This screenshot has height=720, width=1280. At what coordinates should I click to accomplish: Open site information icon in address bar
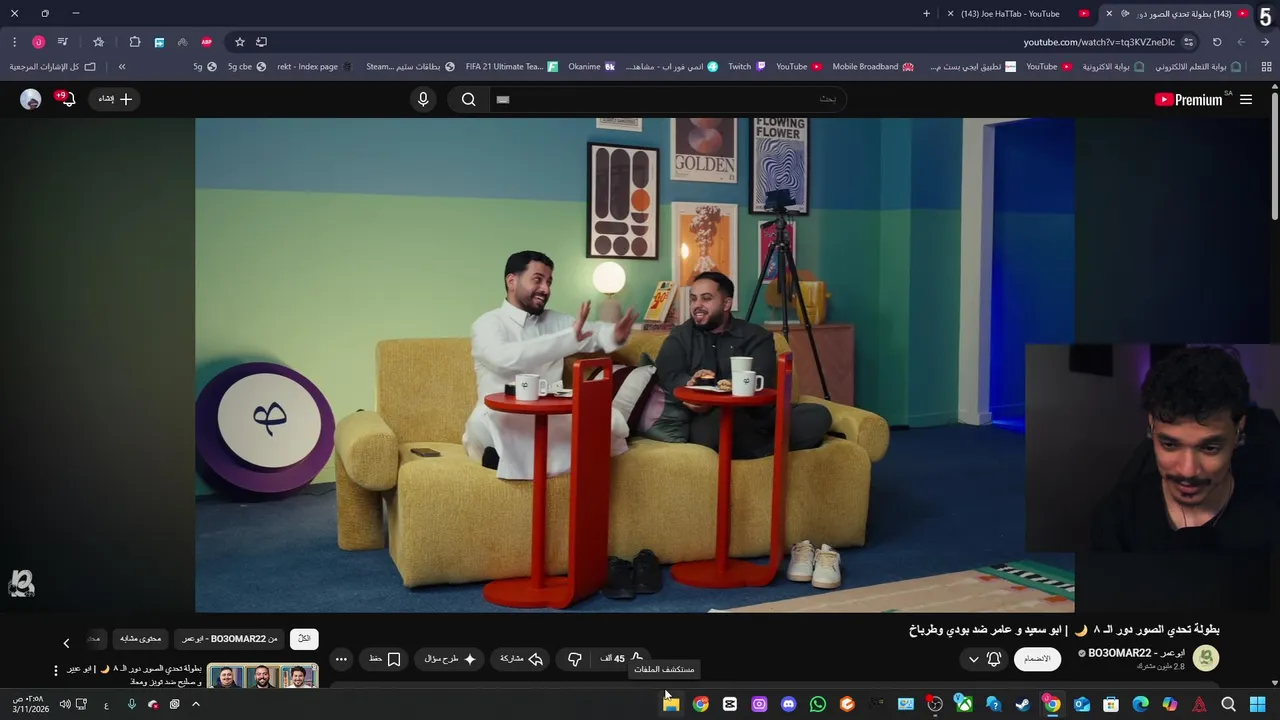point(1188,42)
